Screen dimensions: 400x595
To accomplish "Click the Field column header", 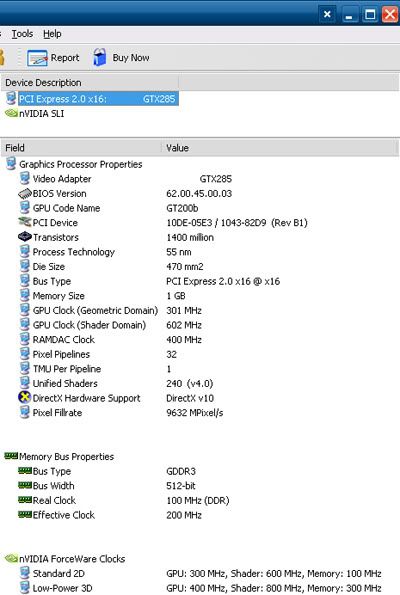I will (x=81, y=148).
